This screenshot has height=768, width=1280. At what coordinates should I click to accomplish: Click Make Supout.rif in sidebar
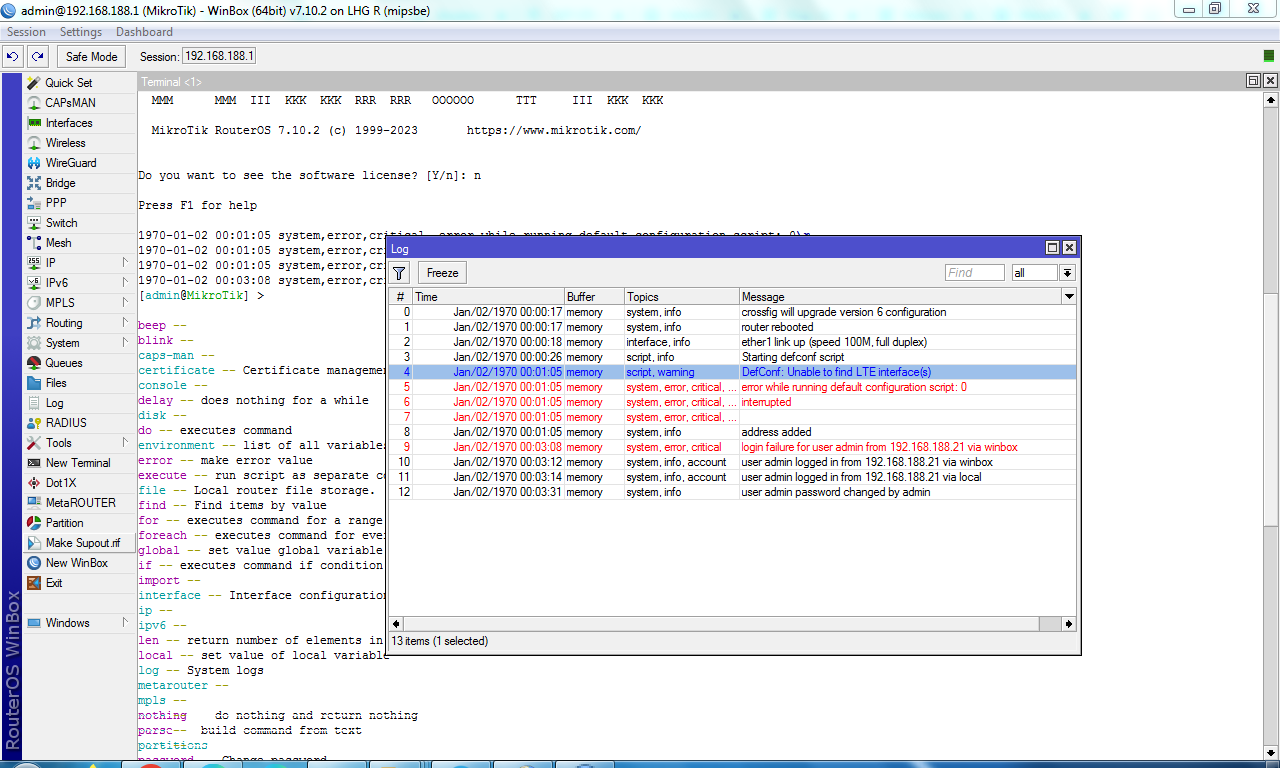82,543
